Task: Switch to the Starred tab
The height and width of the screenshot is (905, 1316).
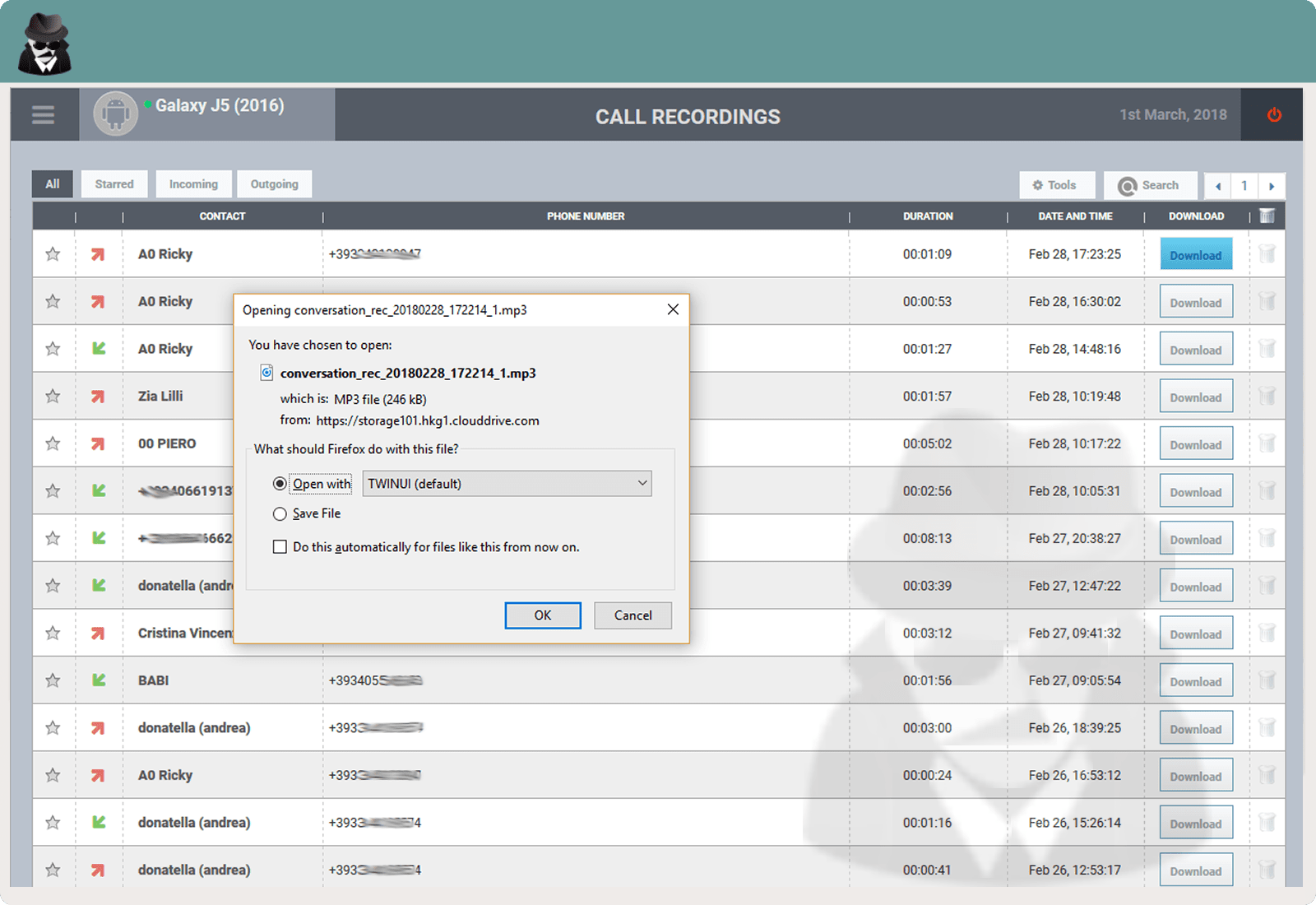Action: (x=114, y=184)
